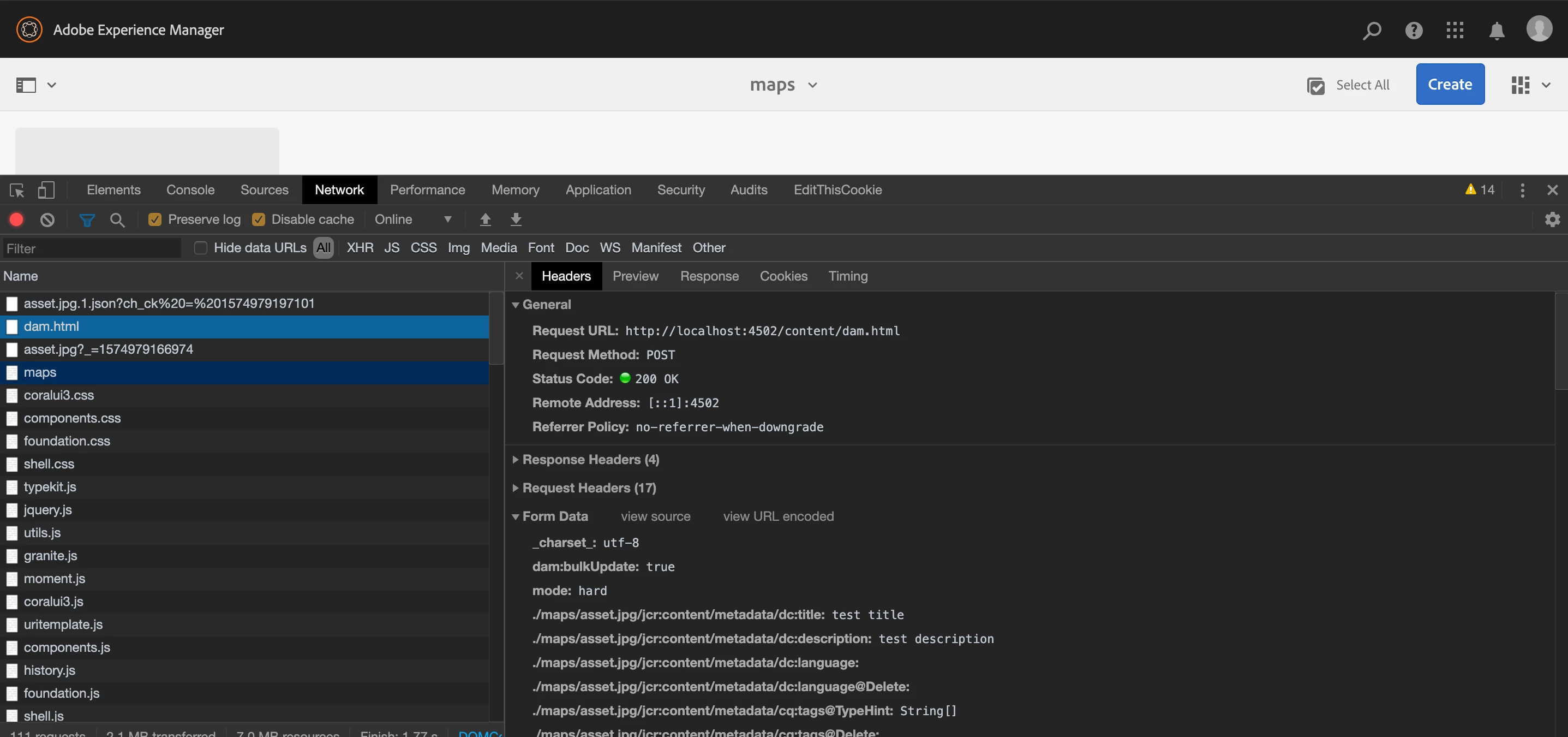Image resolution: width=1568 pixels, height=737 pixels.
Task: Click the blue Create button
Action: click(1449, 84)
